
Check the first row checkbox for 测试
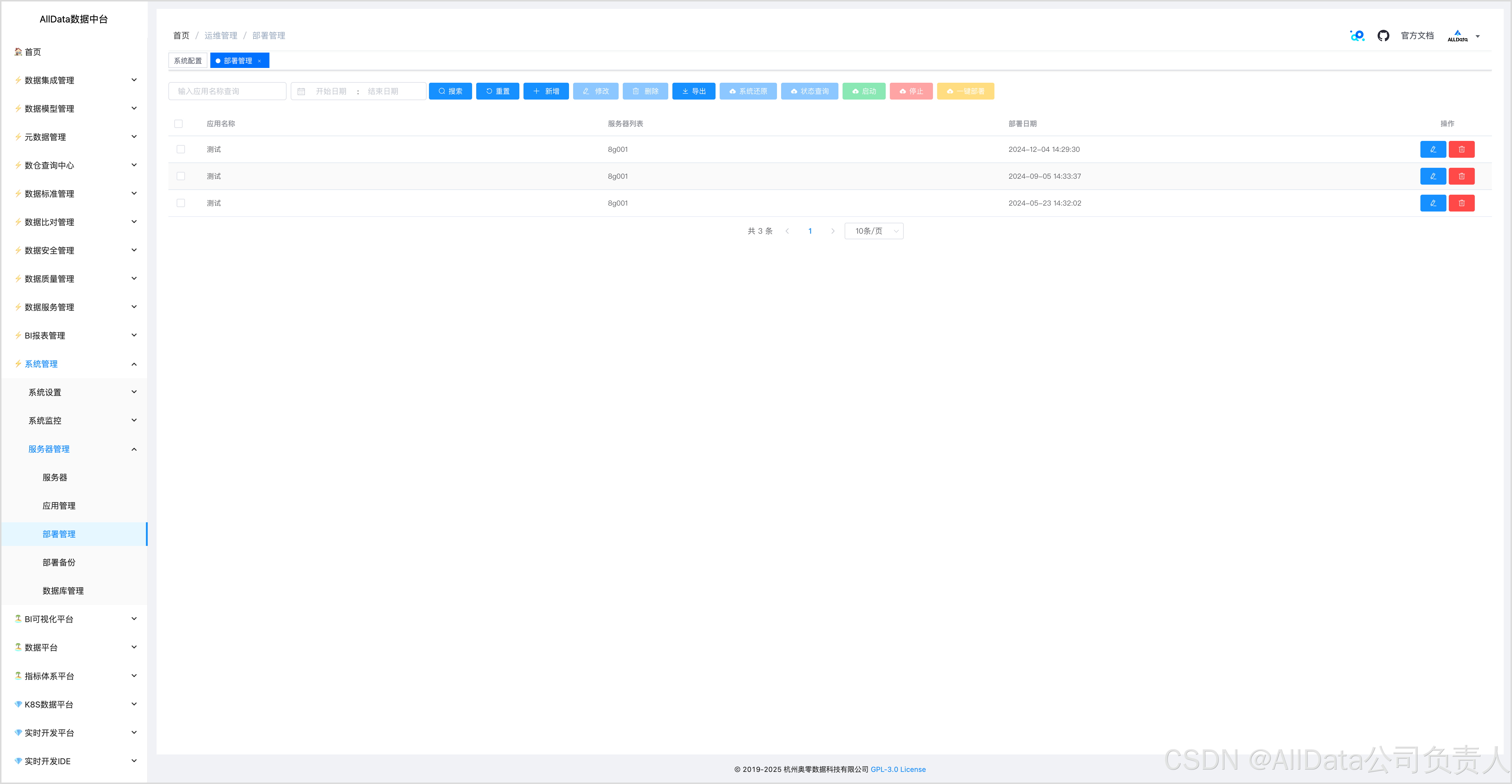point(181,149)
